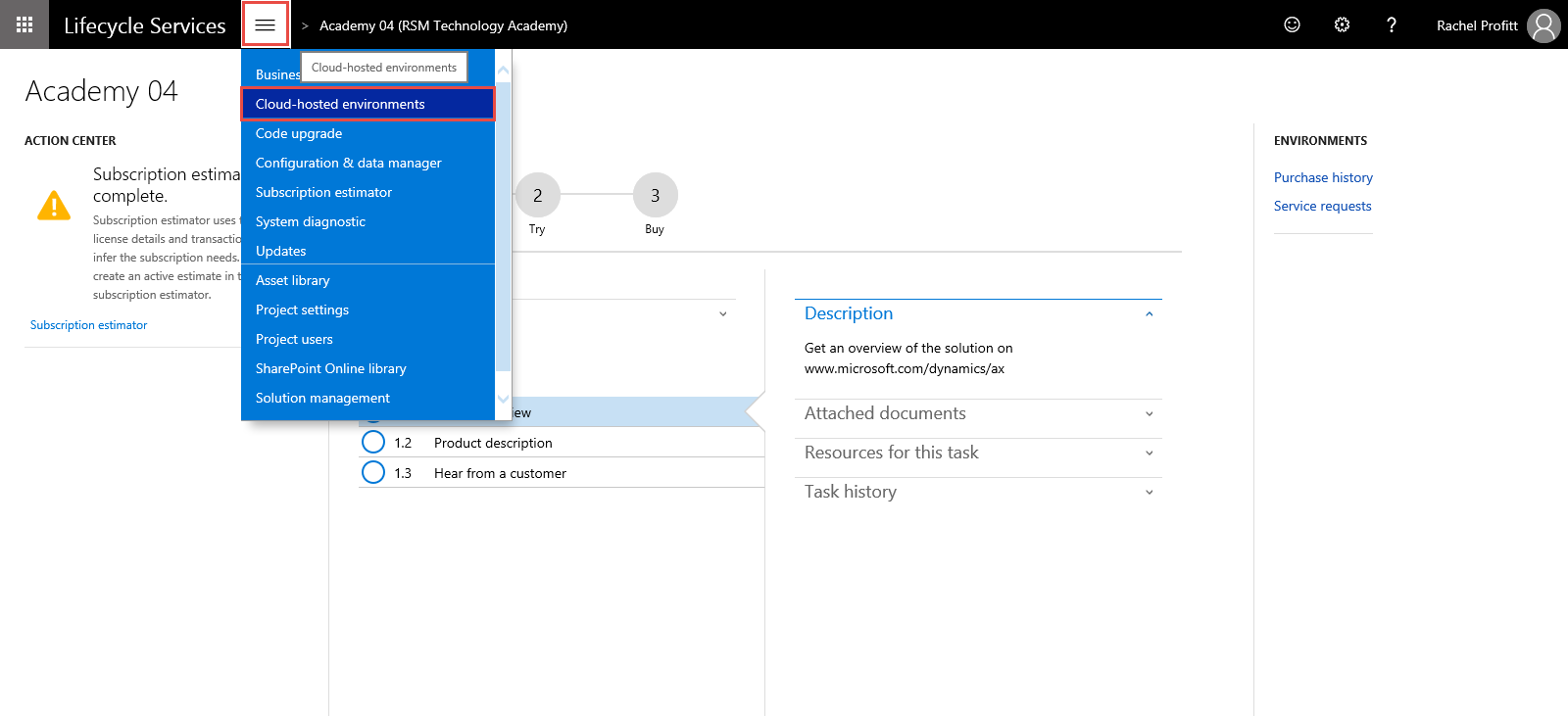Viewport: 1568px width, 716px height.
Task: Mark Hear from a customer circle complete
Action: tap(373, 473)
